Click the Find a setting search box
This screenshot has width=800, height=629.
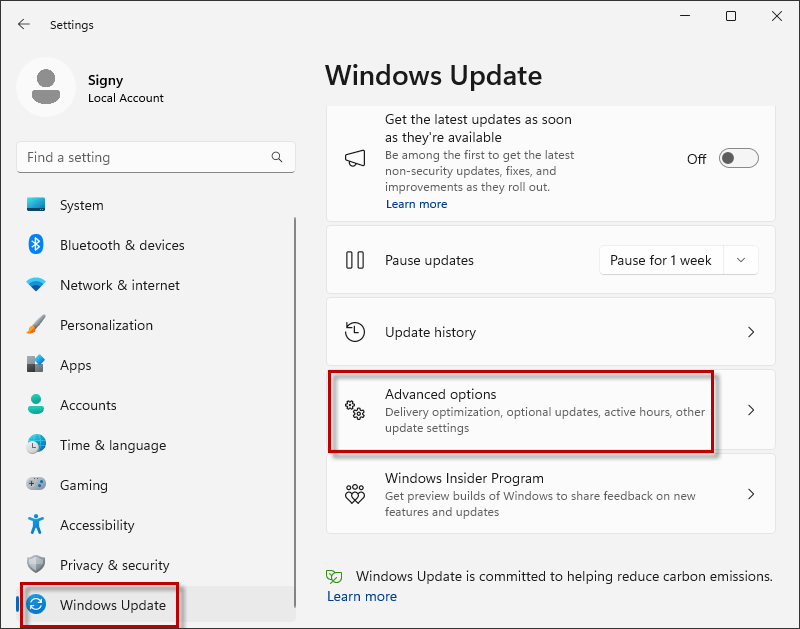[156, 157]
